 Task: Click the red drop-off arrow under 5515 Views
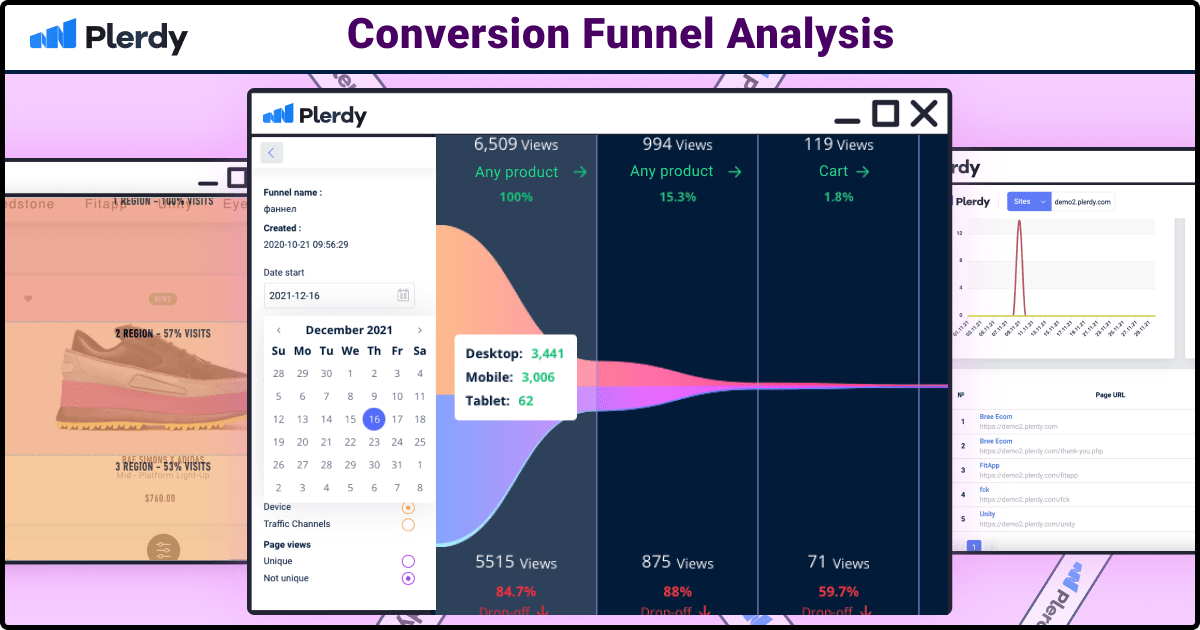542,611
